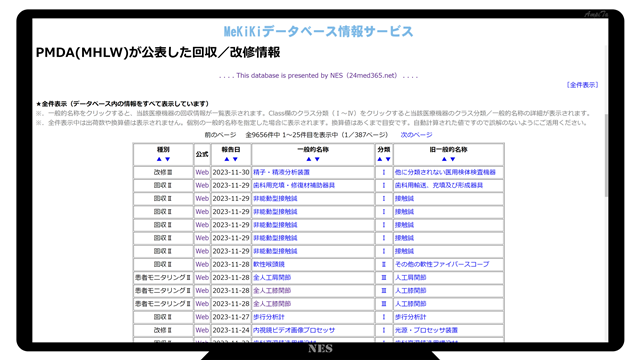The image size is (640, 360).
Task: Sort 種別 column descending with down arrow
Action: tap(167, 159)
